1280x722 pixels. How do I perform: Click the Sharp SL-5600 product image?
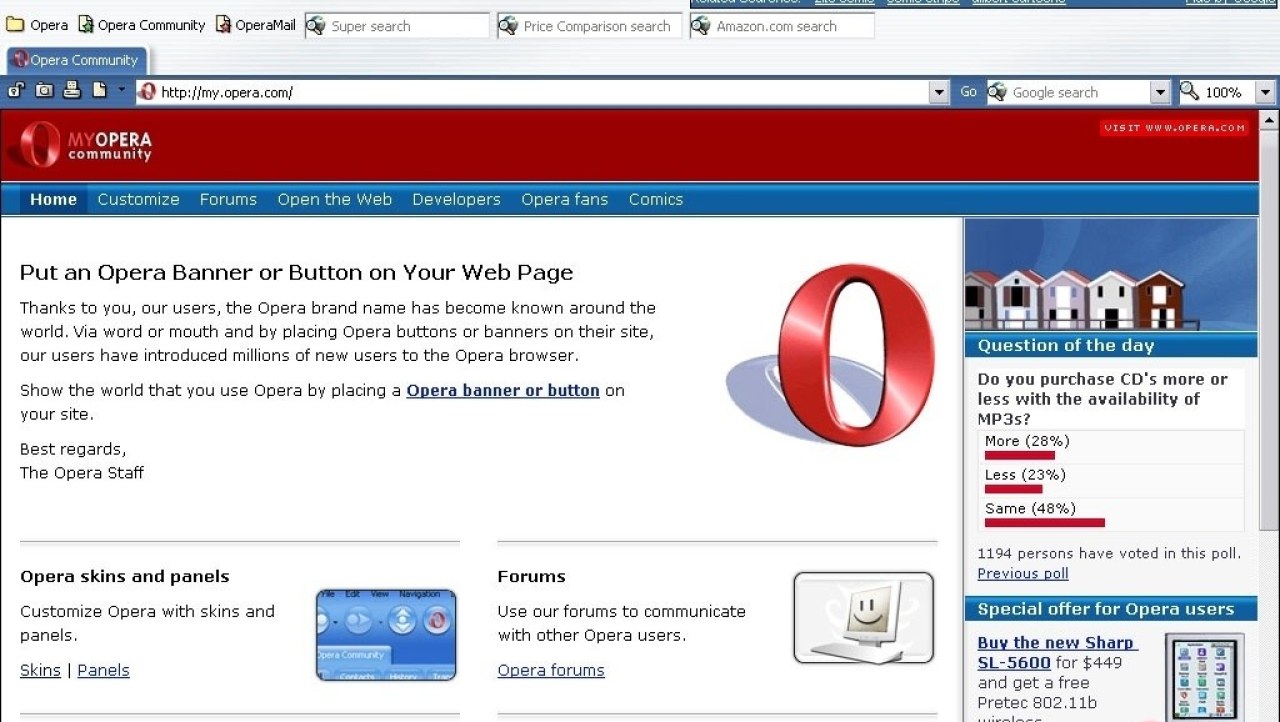pos(1204,677)
